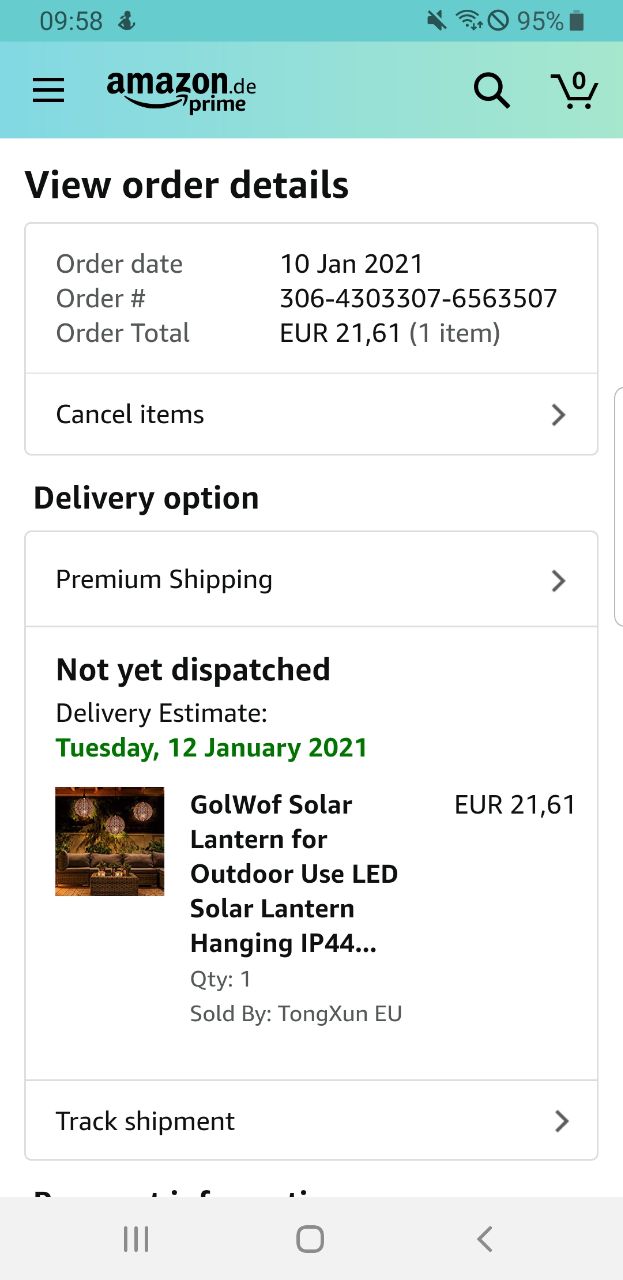The image size is (623, 1280).
Task: Expand the Track shipment chevron
Action: (x=561, y=1122)
